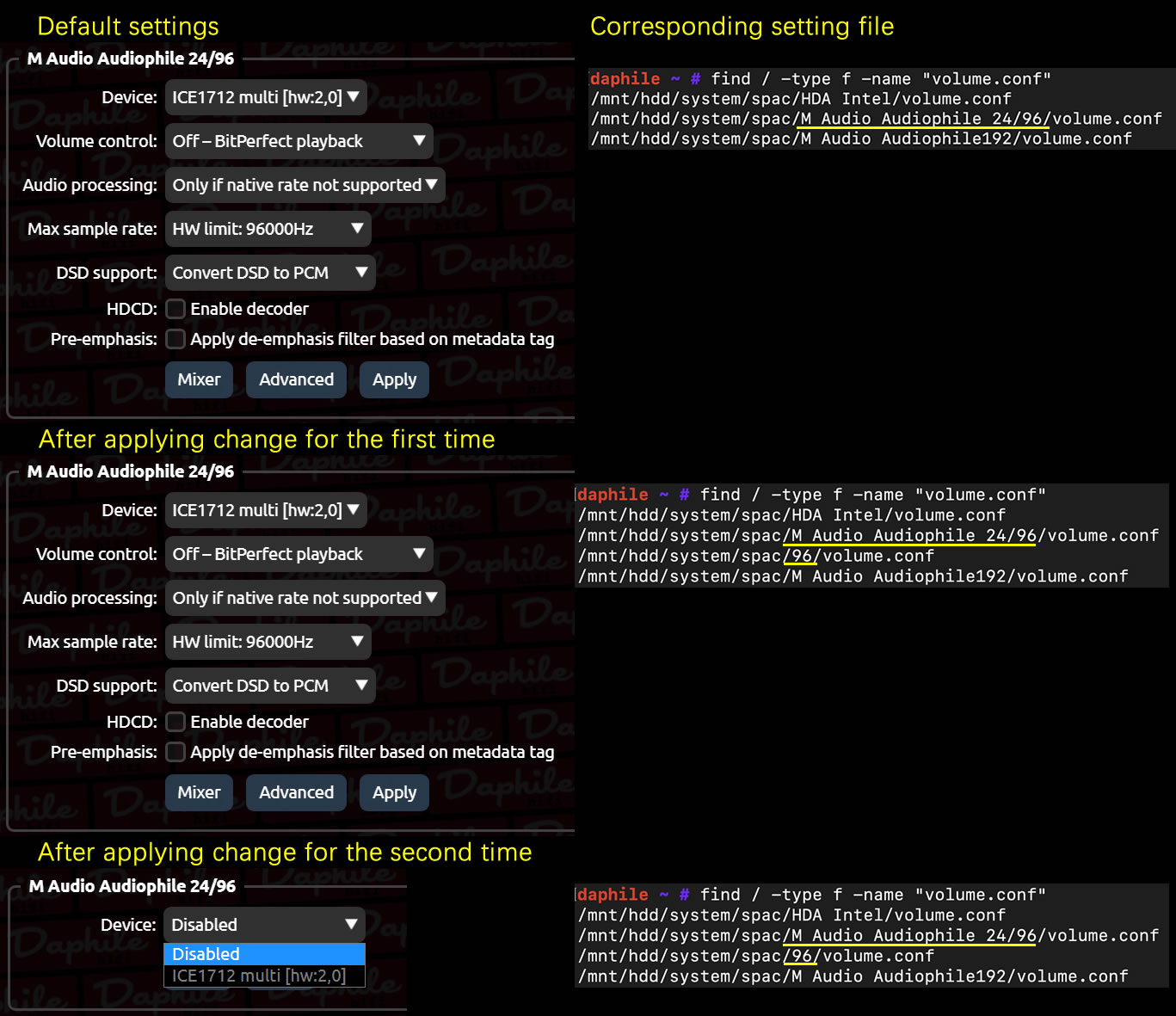This screenshot has height=1016, width=1176.
Task: Open Device dropdown in Default settings panel
Action: point(266,97)
